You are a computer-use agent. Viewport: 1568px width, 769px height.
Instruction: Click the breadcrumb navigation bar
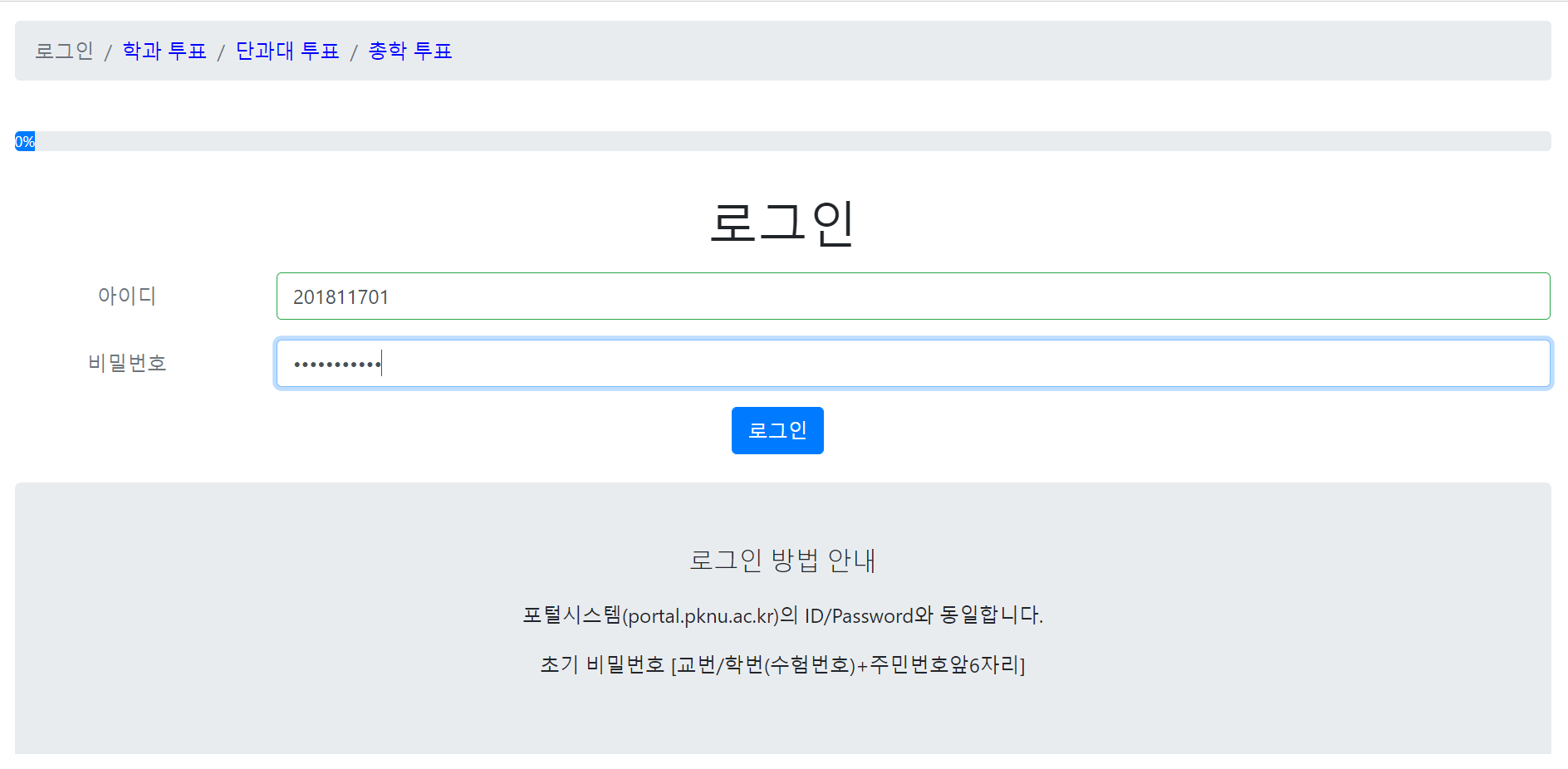click(x=784, y=51)
